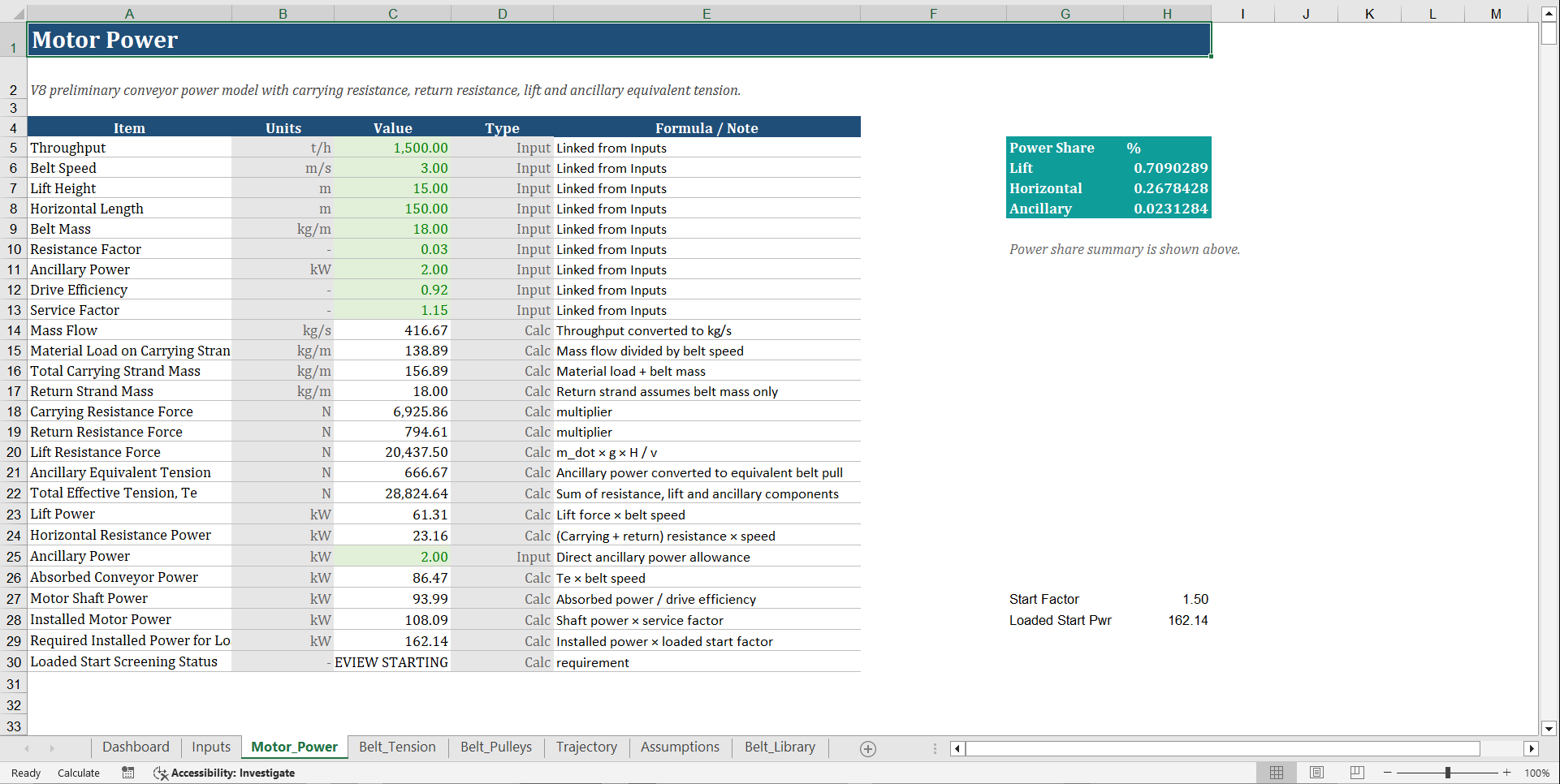1560x784 pixels.
Task: Start macro recording from status bar icon
Action: click(x=127, y=773)
